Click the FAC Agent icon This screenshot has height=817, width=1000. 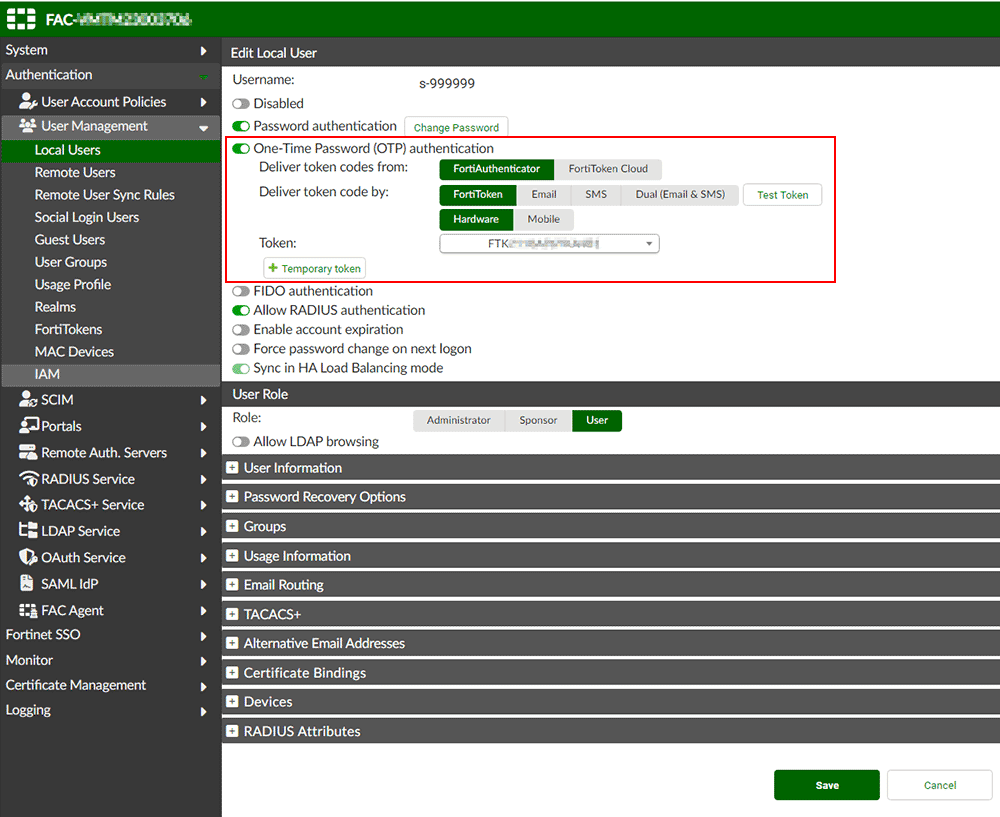pyautogui.click(x=28, y=610)
